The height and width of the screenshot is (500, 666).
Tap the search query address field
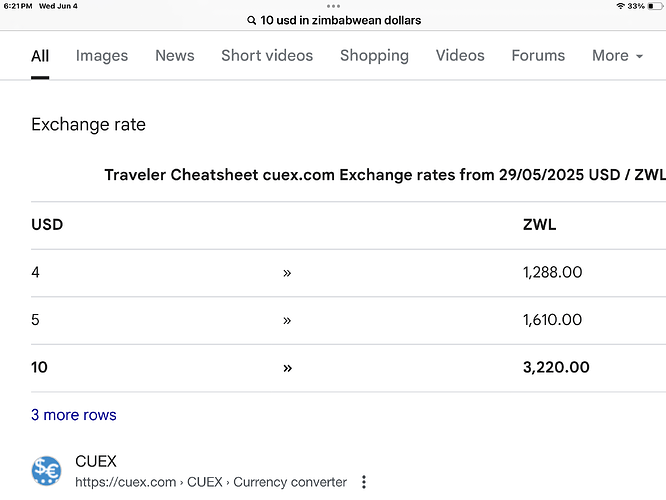(334, 20)
